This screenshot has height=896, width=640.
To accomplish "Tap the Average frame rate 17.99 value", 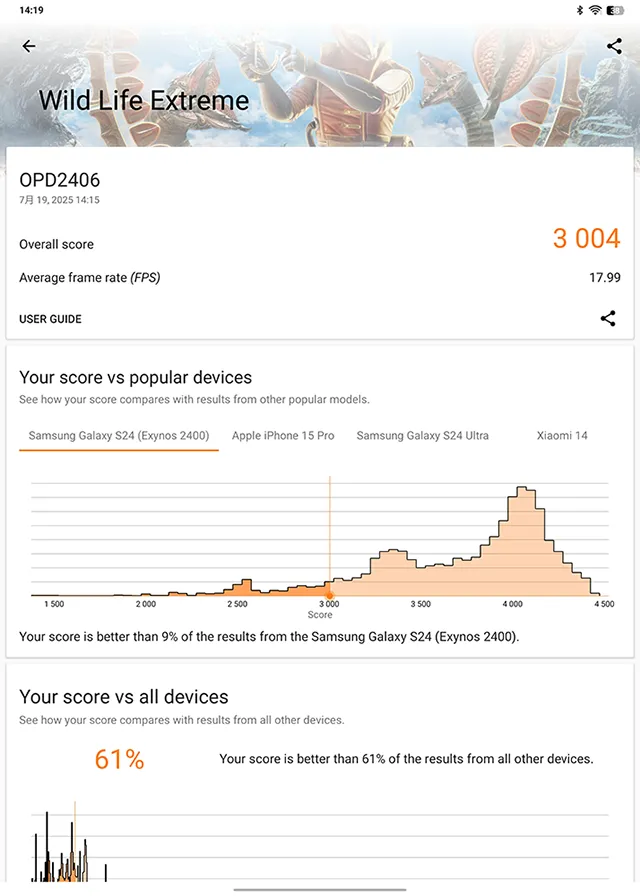I will (605, 278).
